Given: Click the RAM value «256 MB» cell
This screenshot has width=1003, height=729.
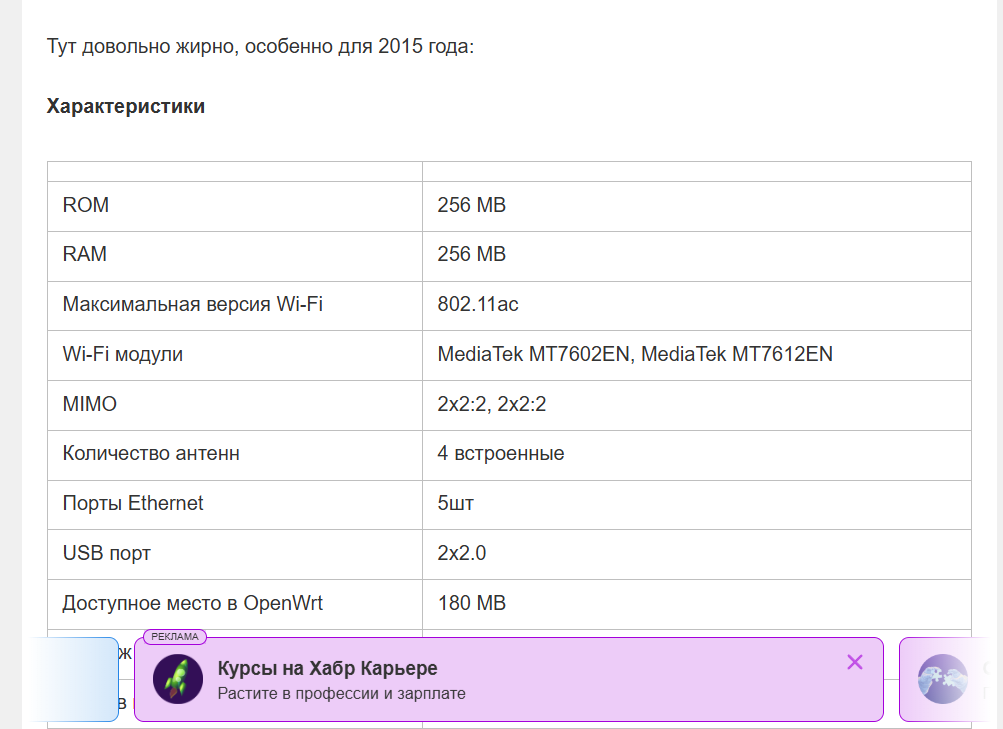Looking at the screenshot, I should click(x=472, y=254).
